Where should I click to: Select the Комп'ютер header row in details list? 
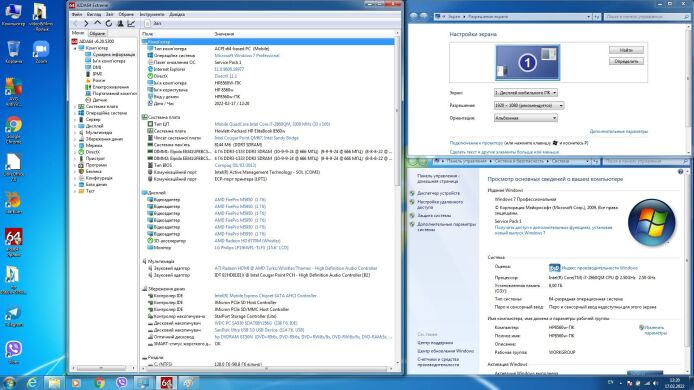[268, 42]
